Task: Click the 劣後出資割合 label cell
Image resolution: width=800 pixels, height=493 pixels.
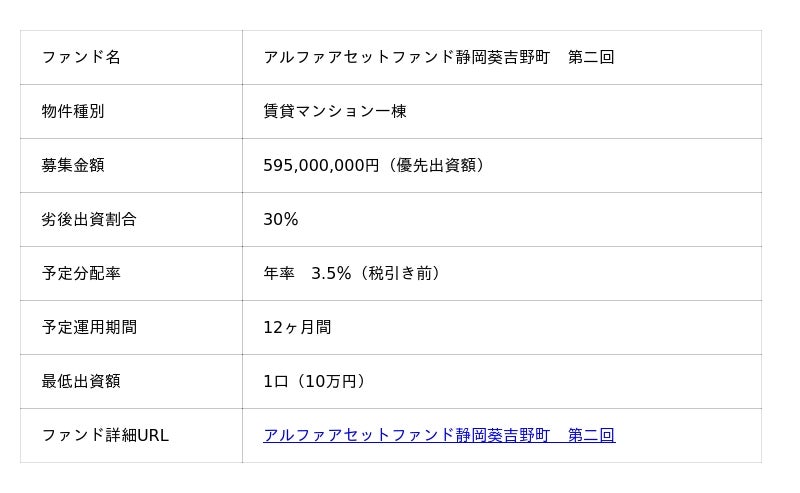Action: click(x=89, y=219)
